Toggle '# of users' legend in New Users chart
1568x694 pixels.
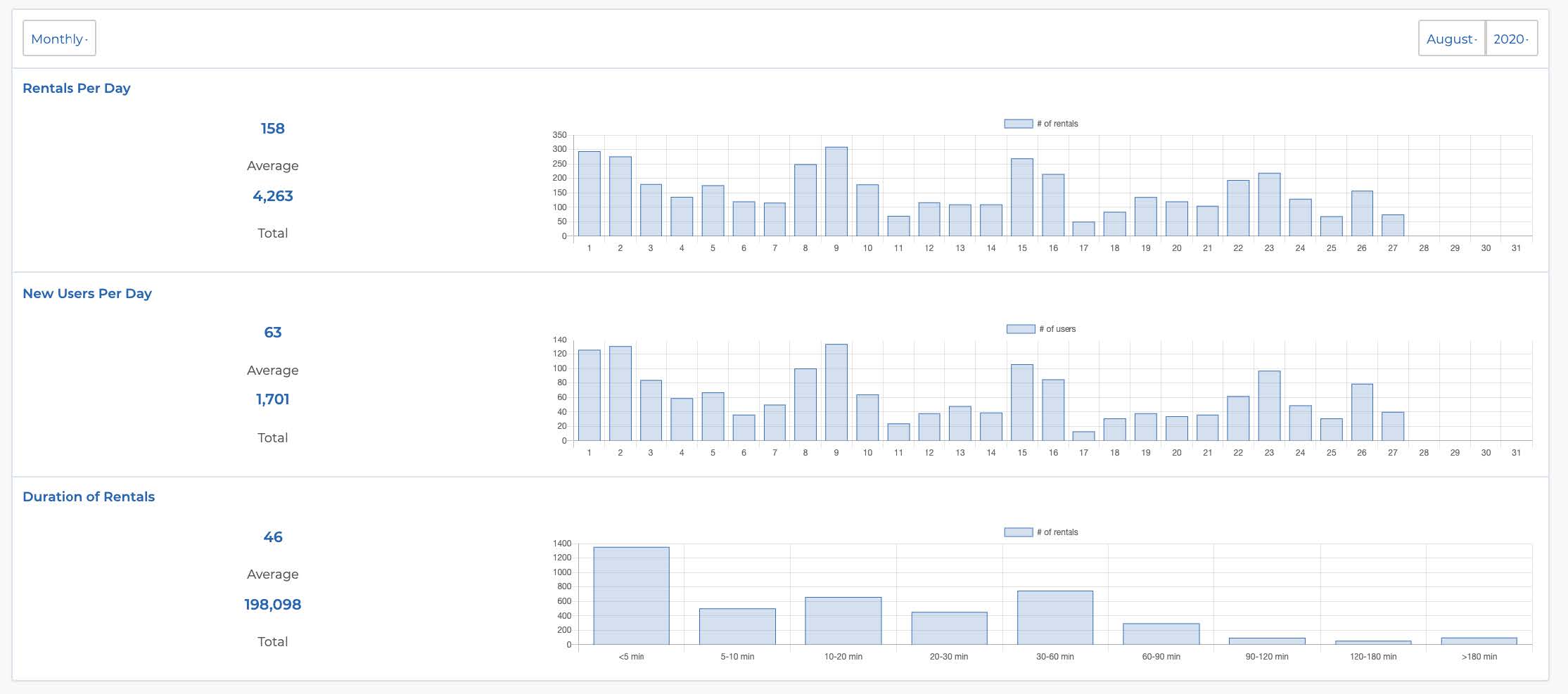[1020, 329]
